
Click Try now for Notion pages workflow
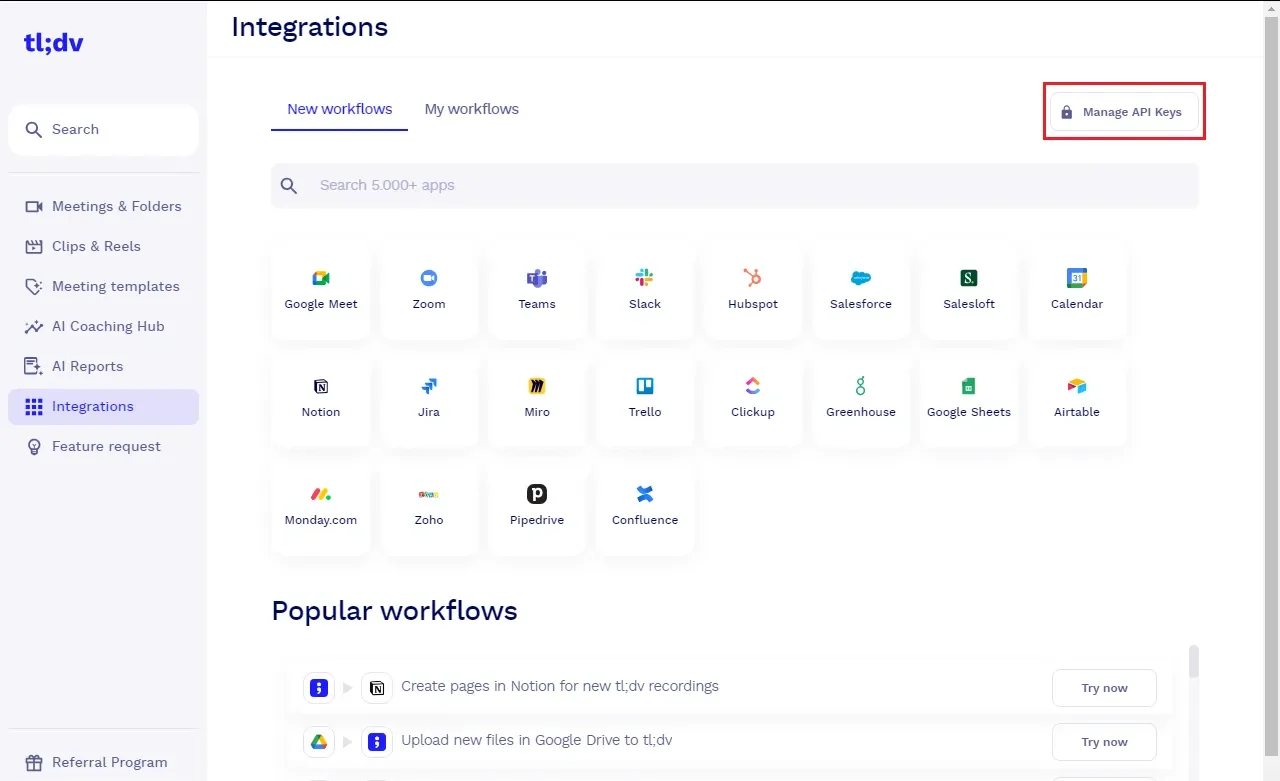coord(1104,688)
